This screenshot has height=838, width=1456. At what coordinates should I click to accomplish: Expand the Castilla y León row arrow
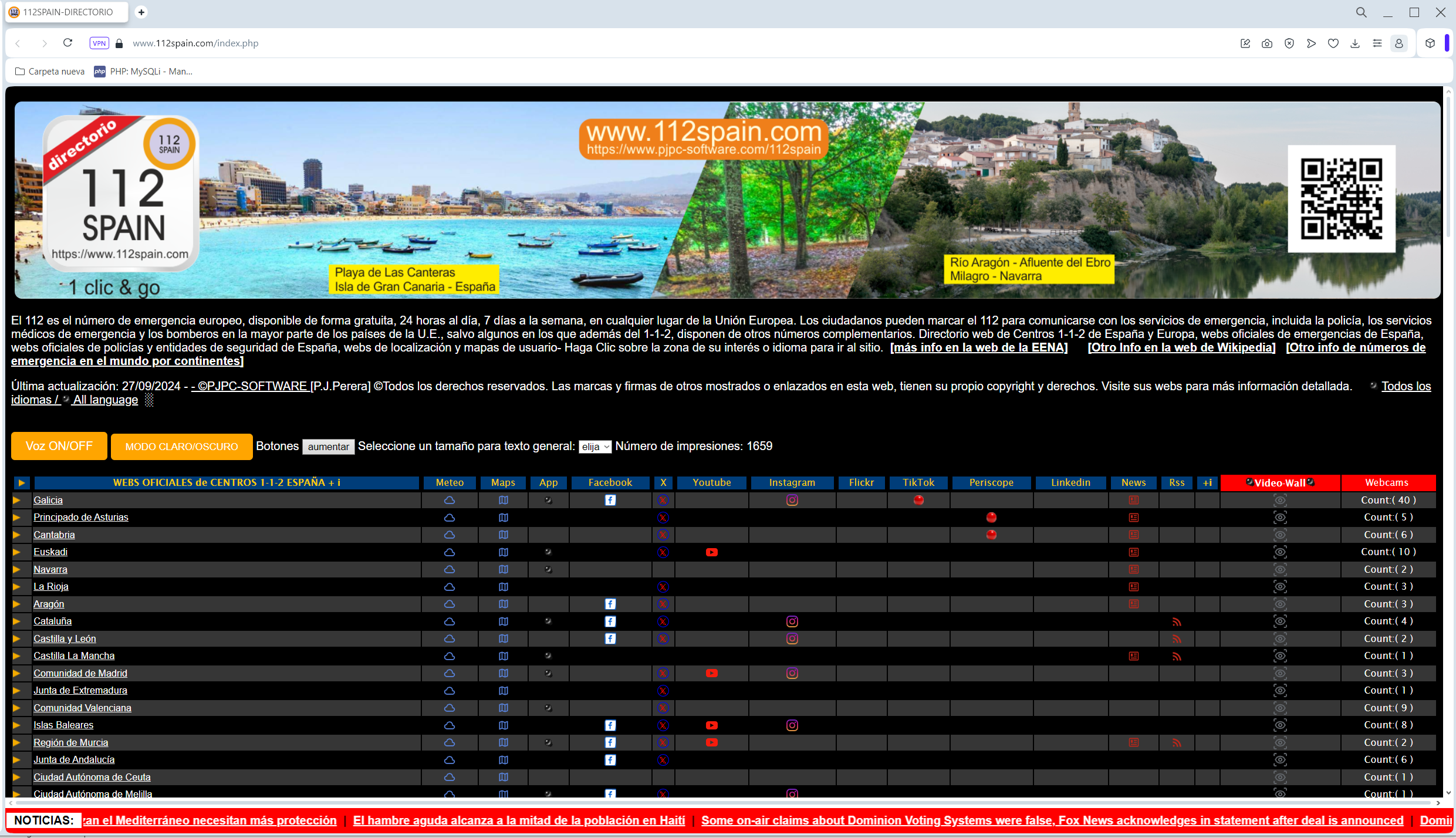16,638
